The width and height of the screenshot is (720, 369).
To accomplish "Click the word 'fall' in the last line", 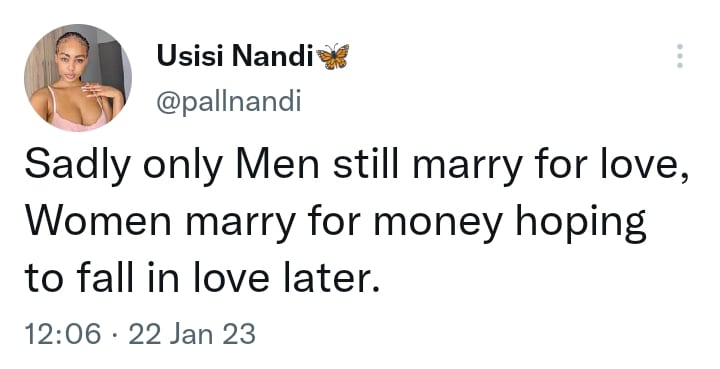I will pyautogui.click(x=107, y=278).
